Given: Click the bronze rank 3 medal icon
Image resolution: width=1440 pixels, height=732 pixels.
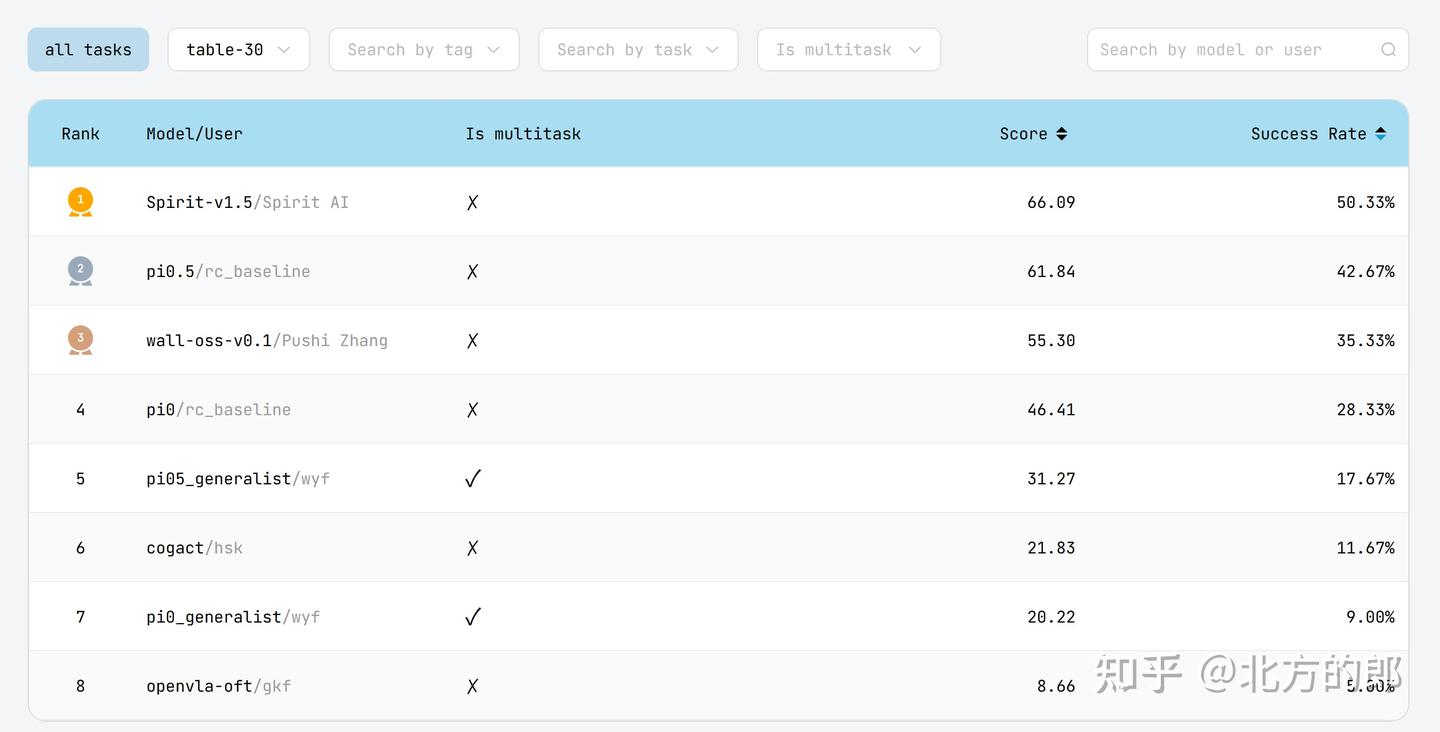Looking at the screenshot, I should tap(80, 340).
